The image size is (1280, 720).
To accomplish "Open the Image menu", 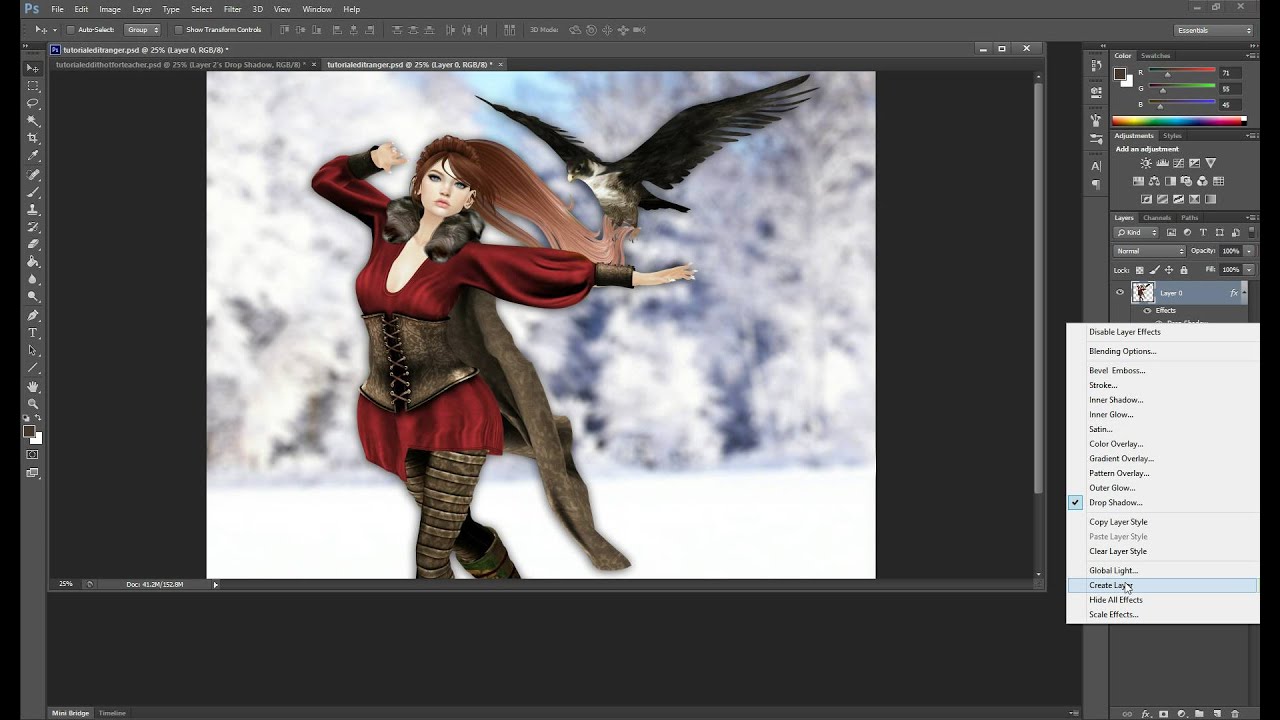I will (x=110, y=9).
